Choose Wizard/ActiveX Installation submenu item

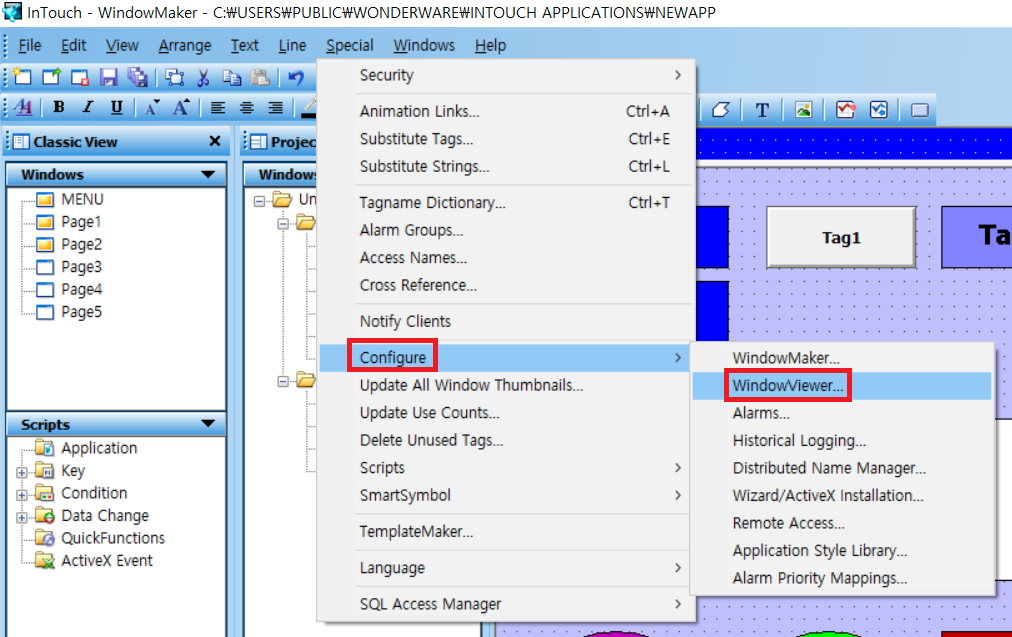(x=842, y=496)
